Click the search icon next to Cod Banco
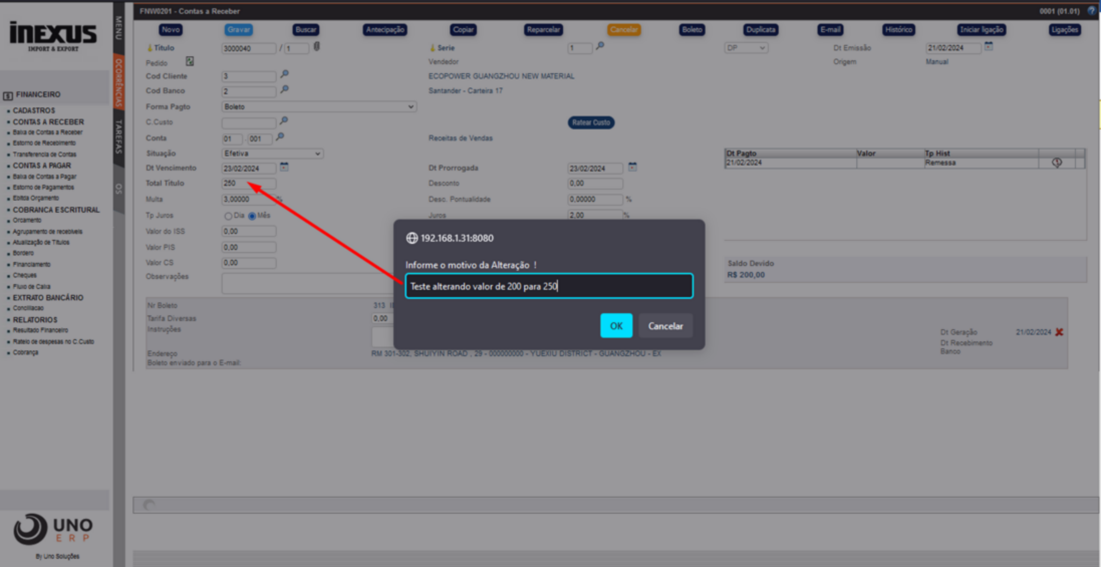Screen dimensions: 1101x567 coord(284,90)
